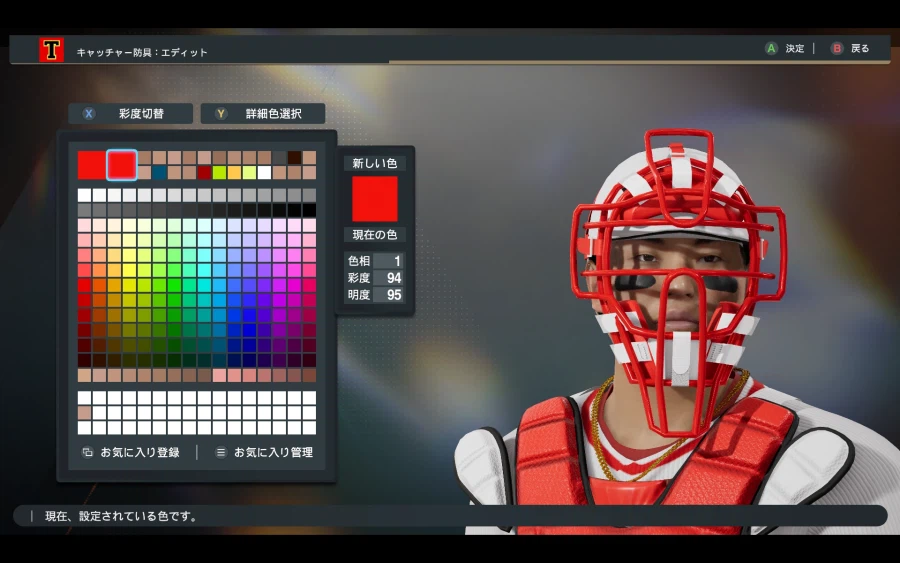Click the Y button icon for 詳細色選択

click(221, 114)
